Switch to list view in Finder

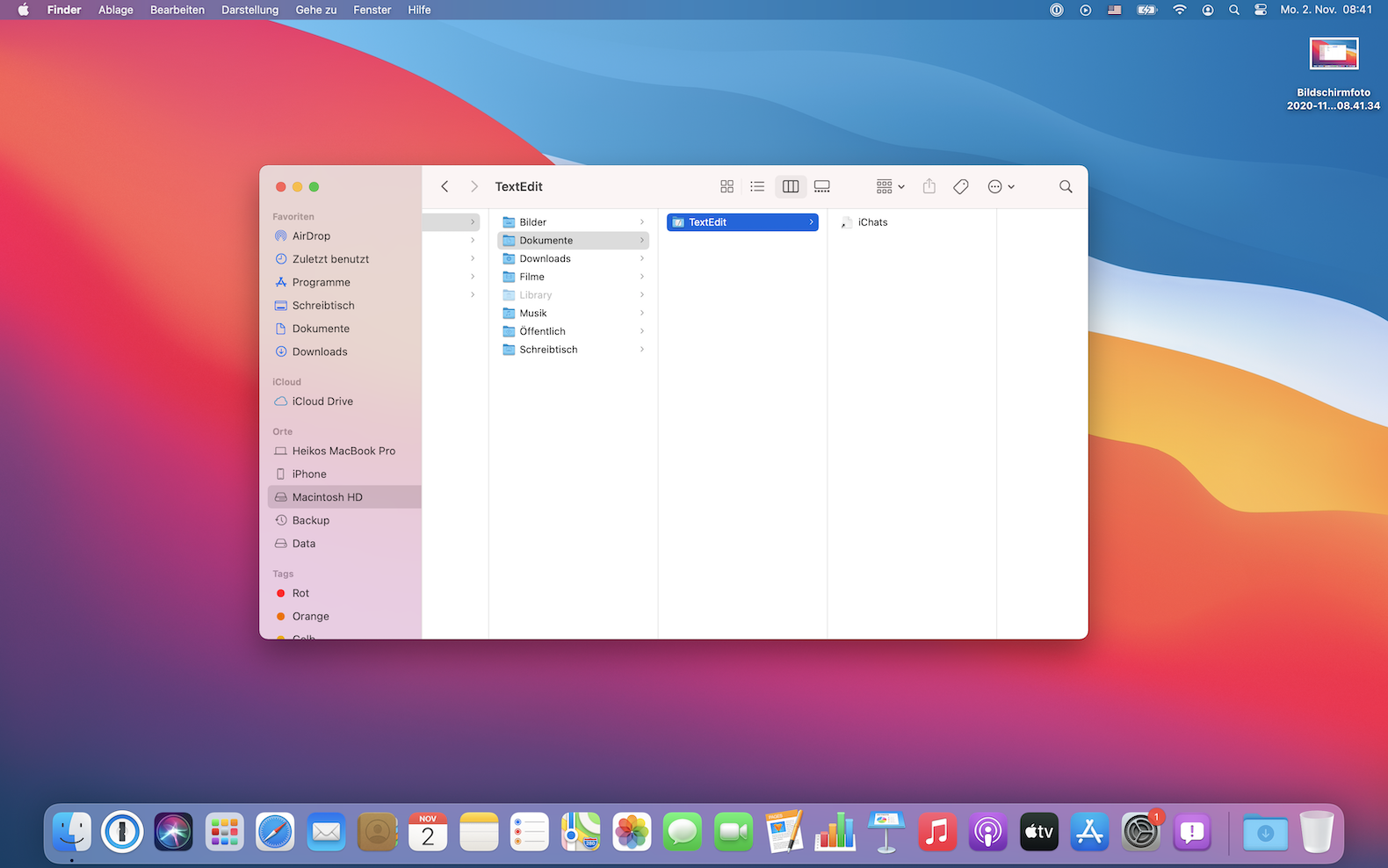pos(757,186)
